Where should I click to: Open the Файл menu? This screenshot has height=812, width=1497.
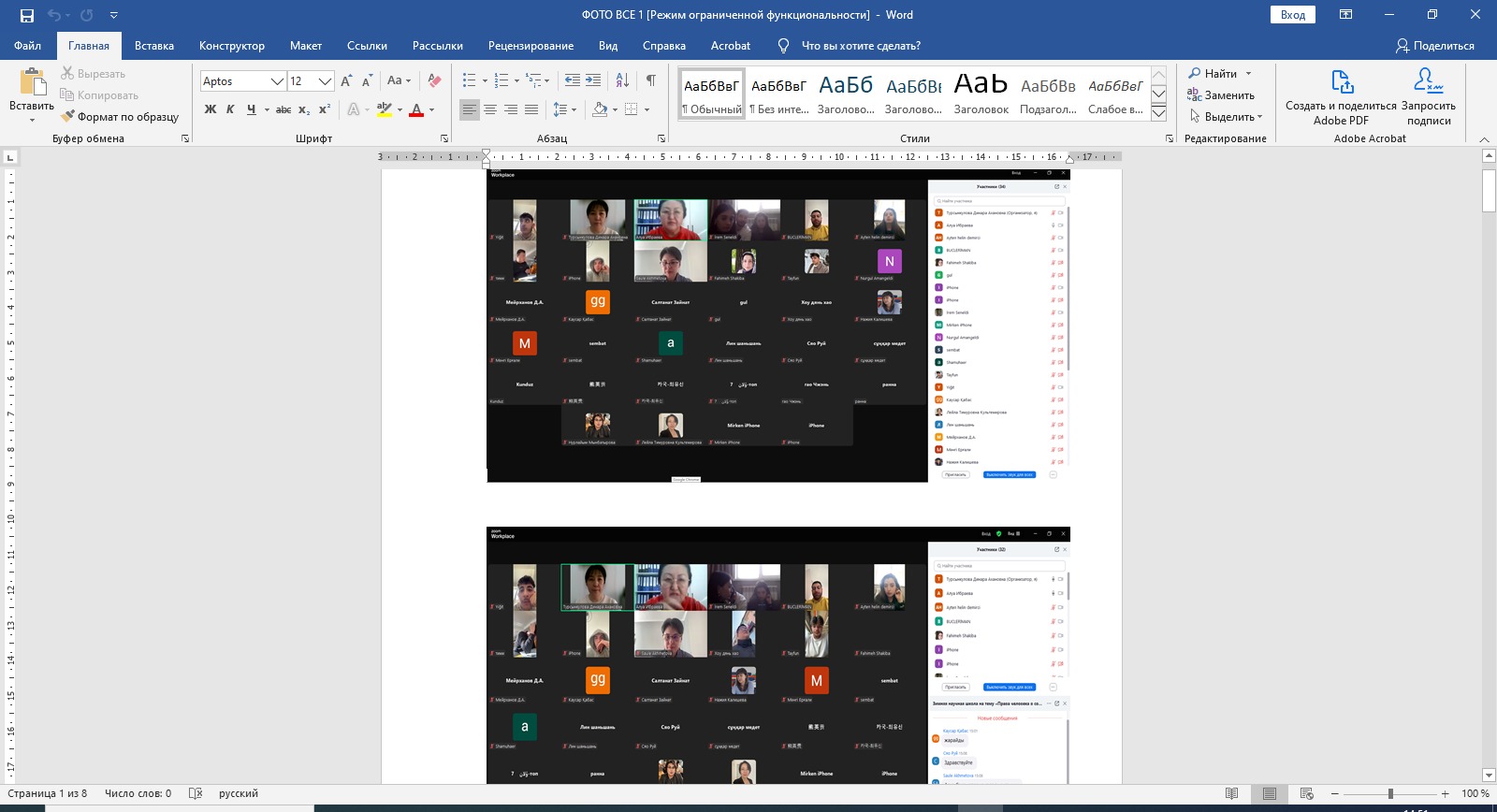pos(27,46)
